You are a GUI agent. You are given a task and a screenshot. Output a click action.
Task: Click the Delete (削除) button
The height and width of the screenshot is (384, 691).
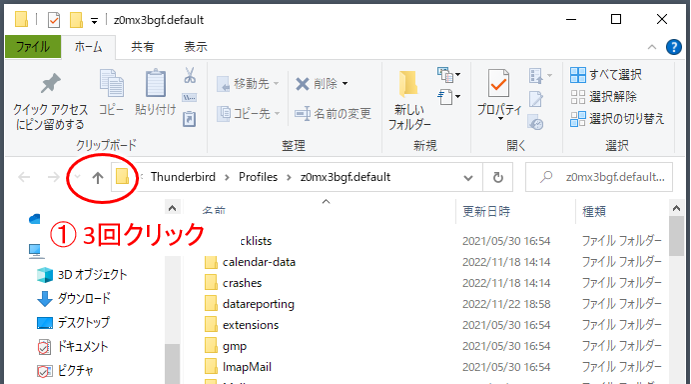click(316, 83)
